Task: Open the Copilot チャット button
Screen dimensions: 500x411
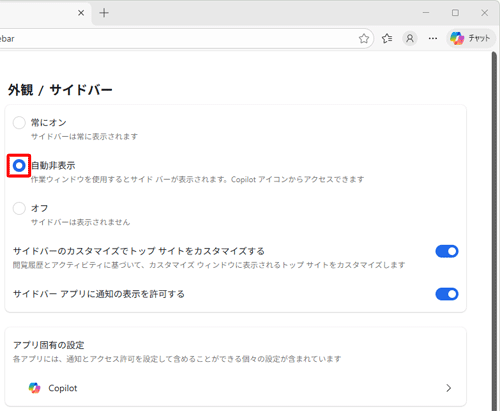Action: coord(471,39)
